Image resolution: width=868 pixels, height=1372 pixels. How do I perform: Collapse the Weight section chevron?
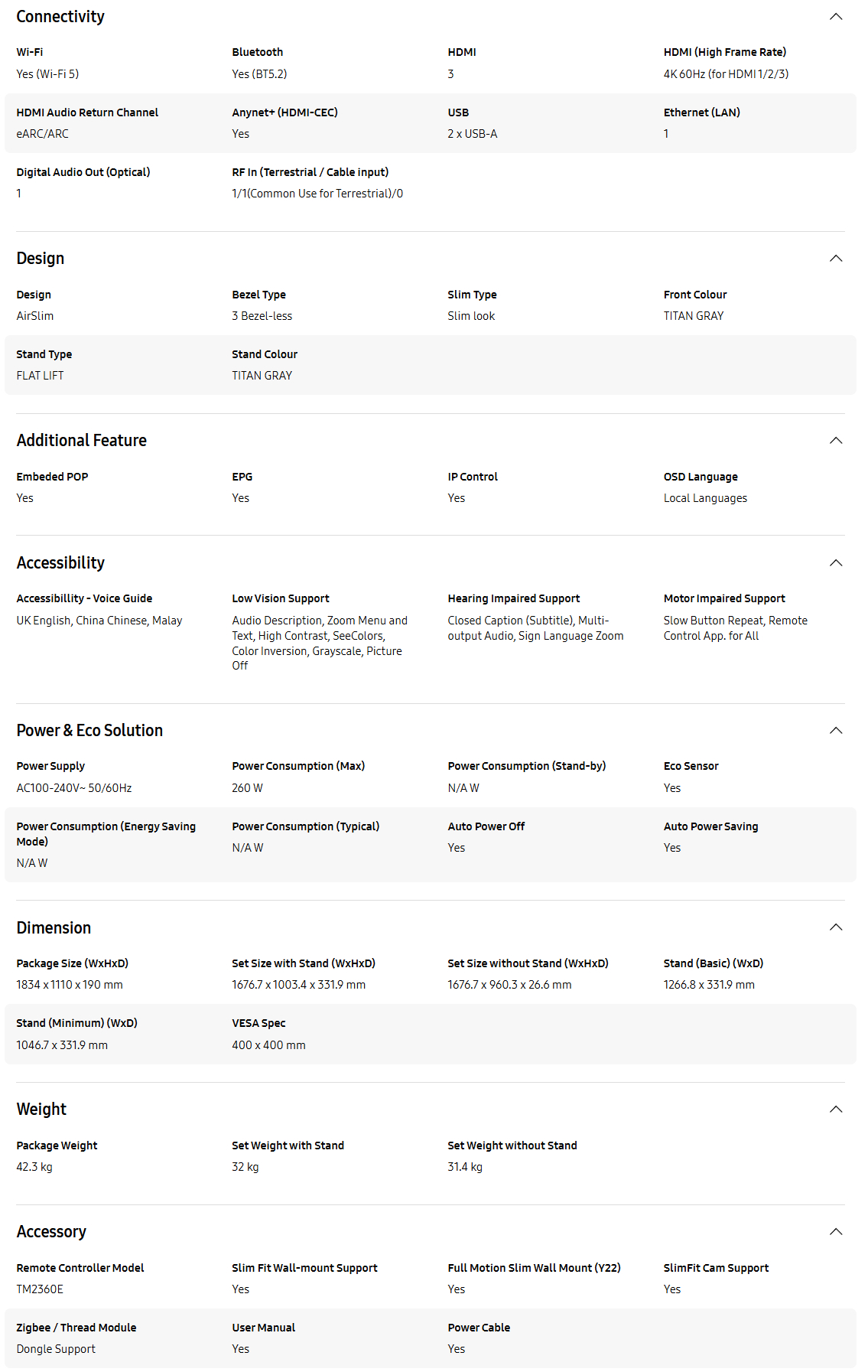coord(836,1110)
